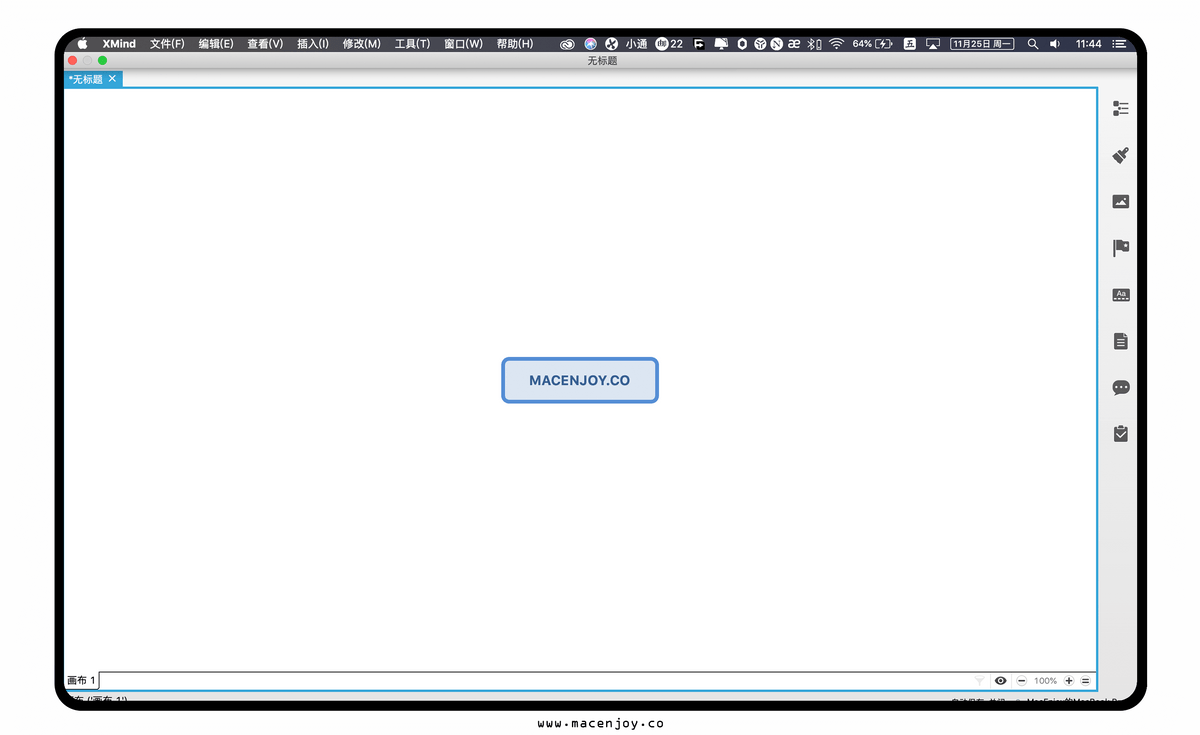The height and width of the screenshot is (735, 1200).
Task: Click the 'æ' menu bar icon
Action: pyautogui.click(x=794, y=44)
